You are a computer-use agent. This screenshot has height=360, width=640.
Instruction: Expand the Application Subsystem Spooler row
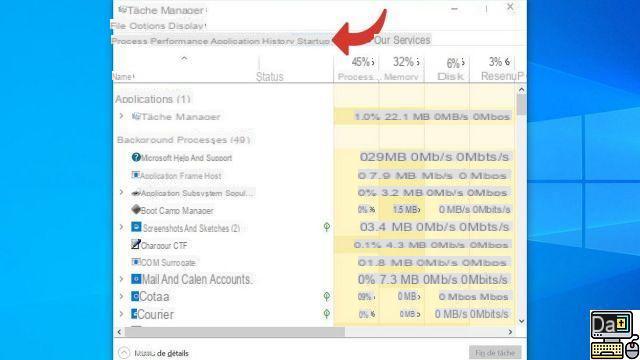coord(121,192)
